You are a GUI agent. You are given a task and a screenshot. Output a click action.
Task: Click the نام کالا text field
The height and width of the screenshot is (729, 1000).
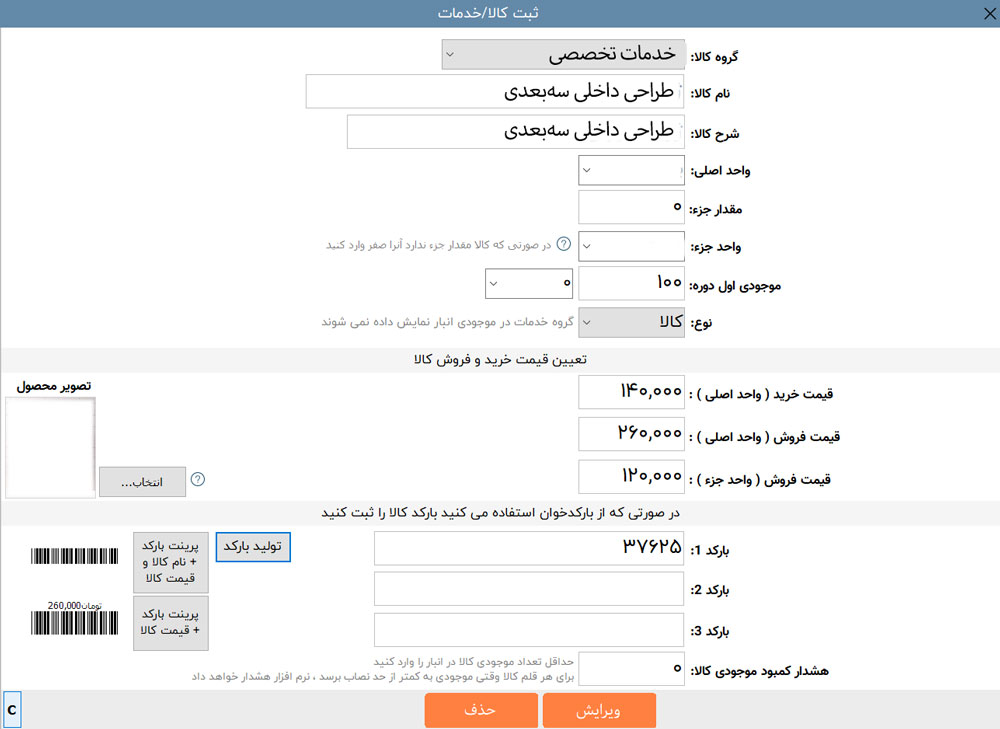[495, 92]
